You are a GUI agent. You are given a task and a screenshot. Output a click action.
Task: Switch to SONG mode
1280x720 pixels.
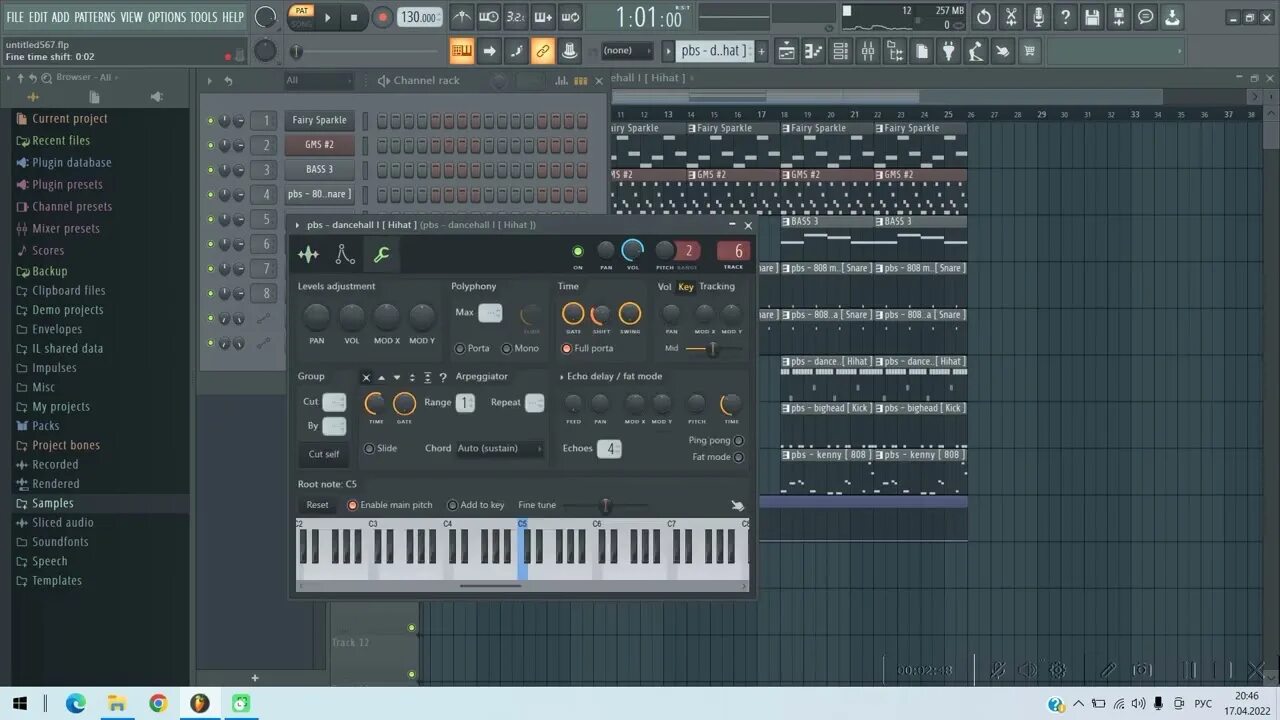[300, 22]
